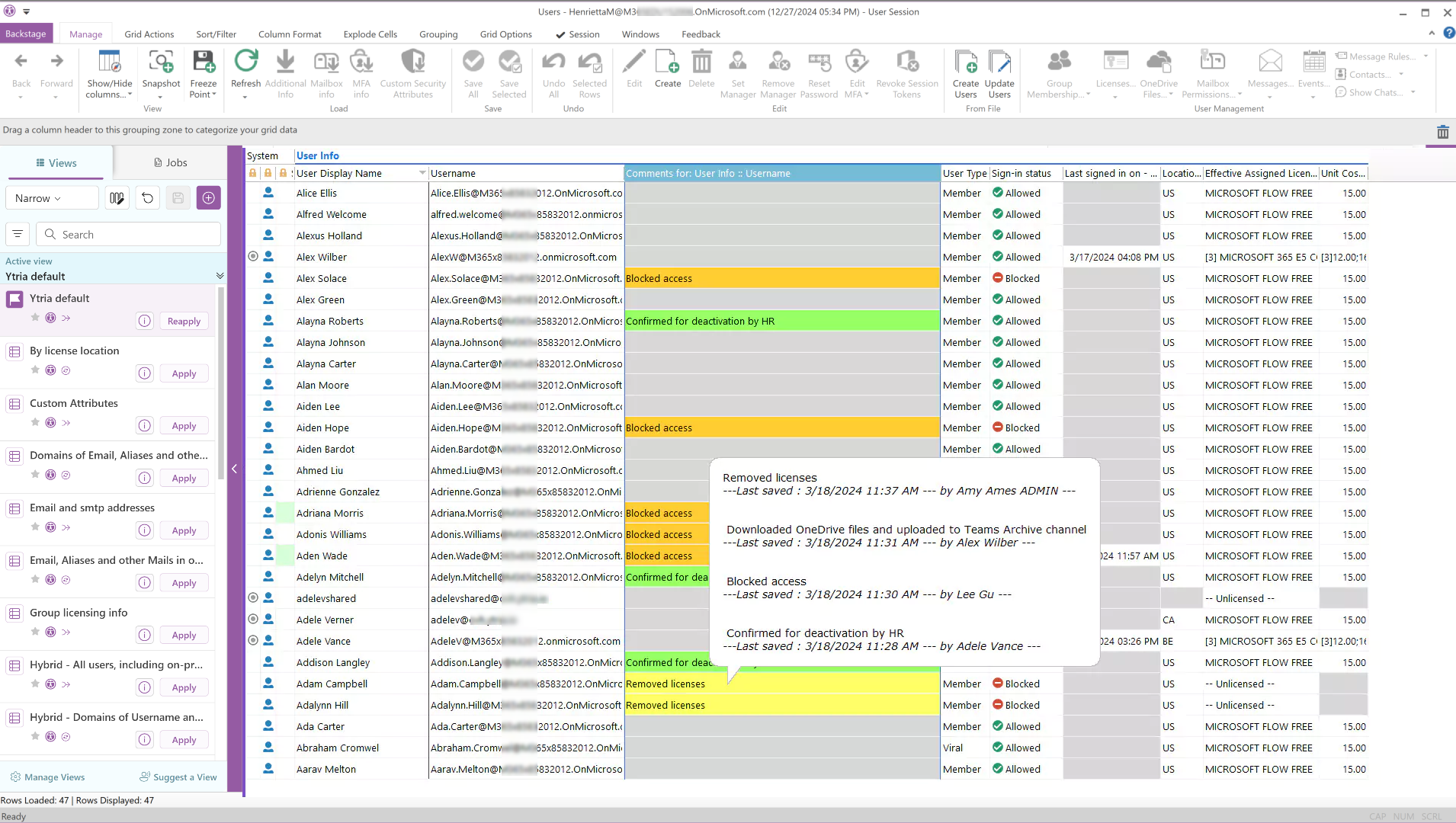
Task: Apply the Group licensing info view
Action: (x=184, y=636)
